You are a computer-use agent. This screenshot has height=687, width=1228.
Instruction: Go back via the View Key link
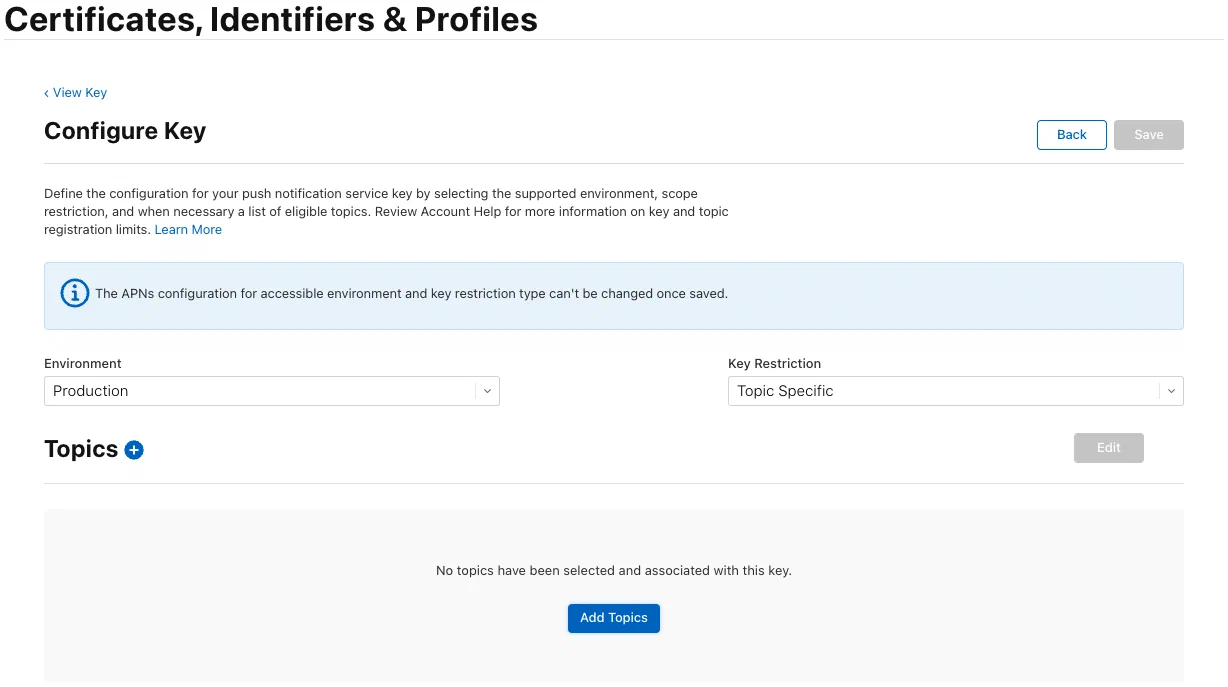click(80, 93)
